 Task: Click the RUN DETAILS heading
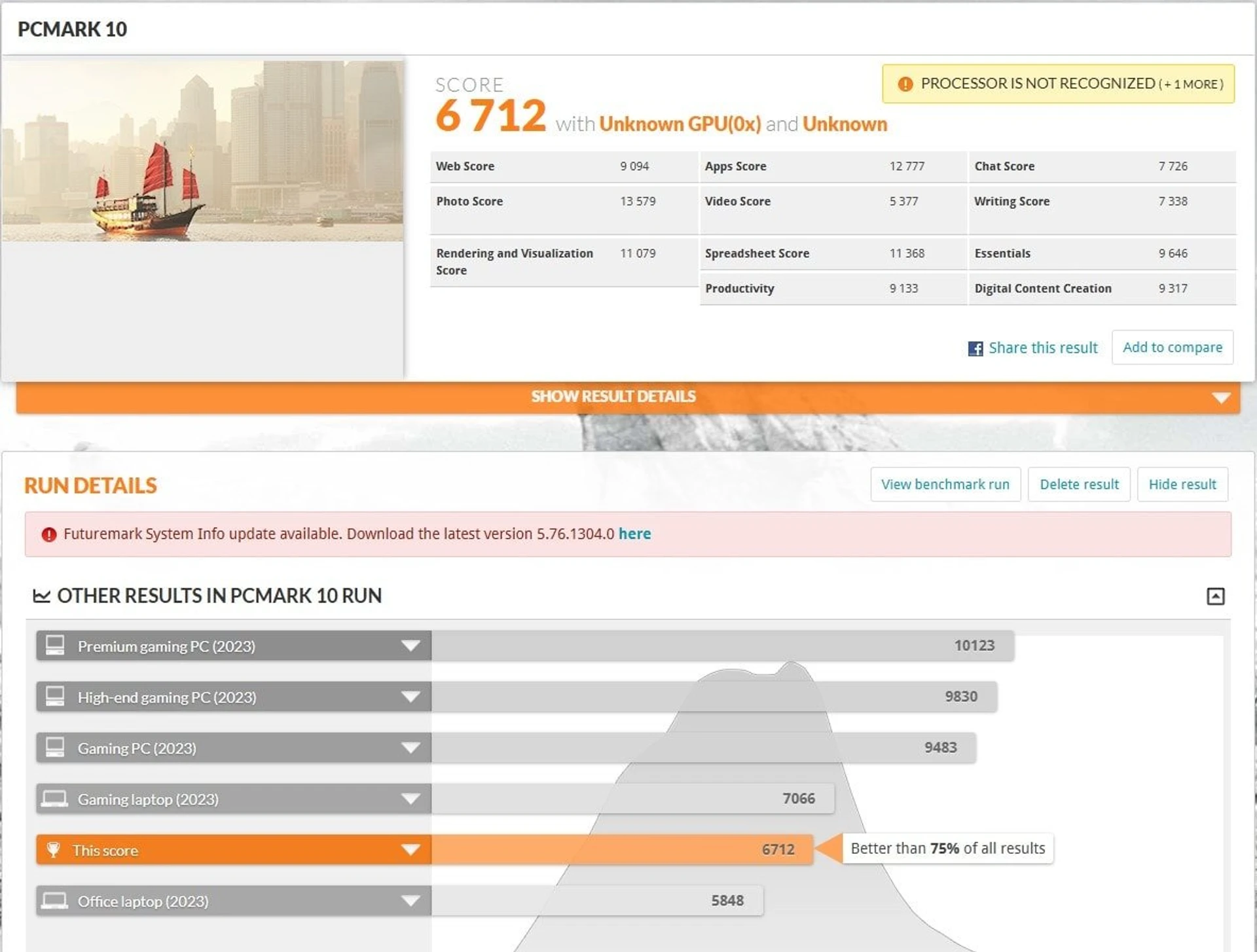[90, 486]
